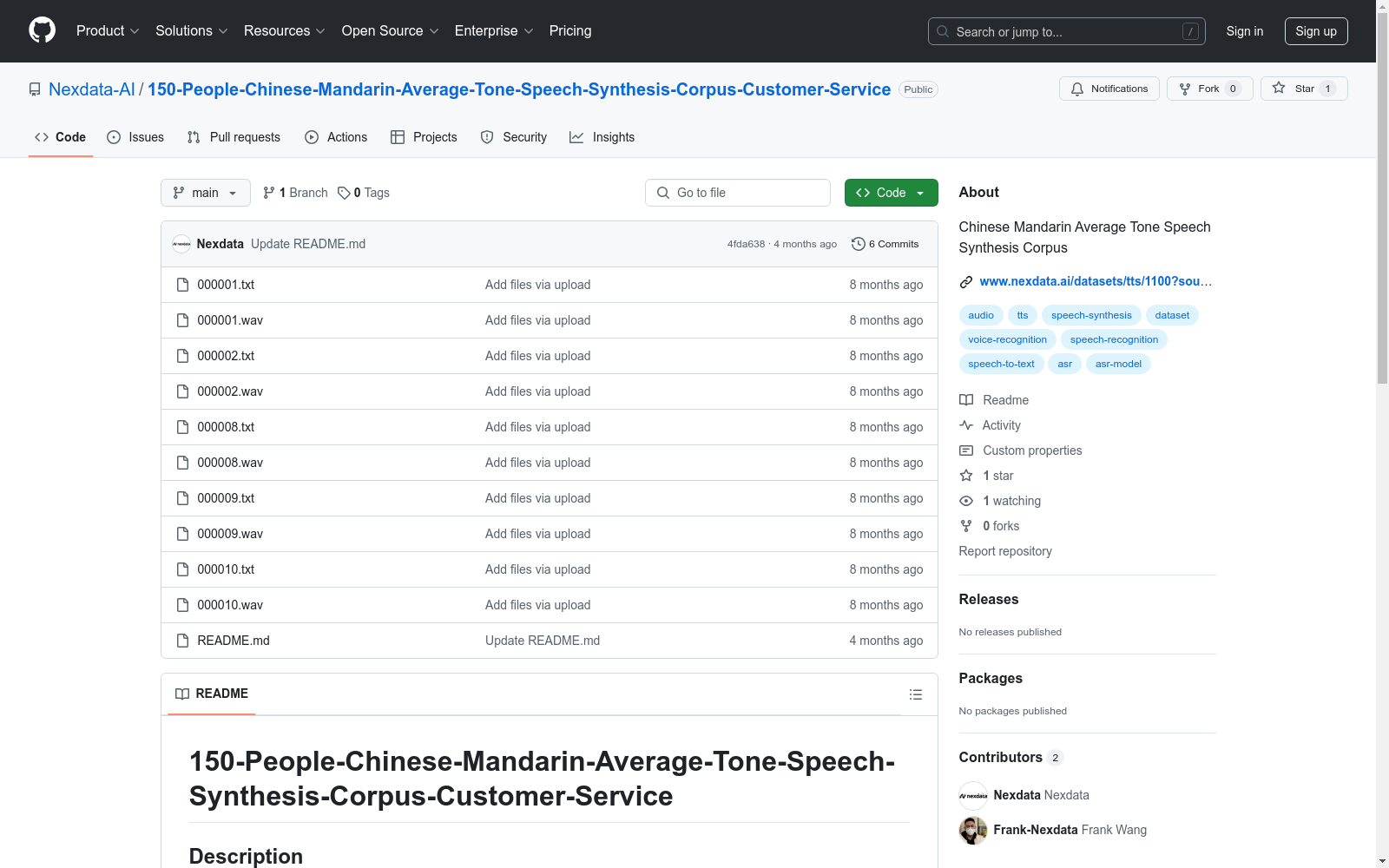This screenshot has width=1389, height=868.
Task: Open commit hash 4fda638
Action: click(x=747, y=244)
